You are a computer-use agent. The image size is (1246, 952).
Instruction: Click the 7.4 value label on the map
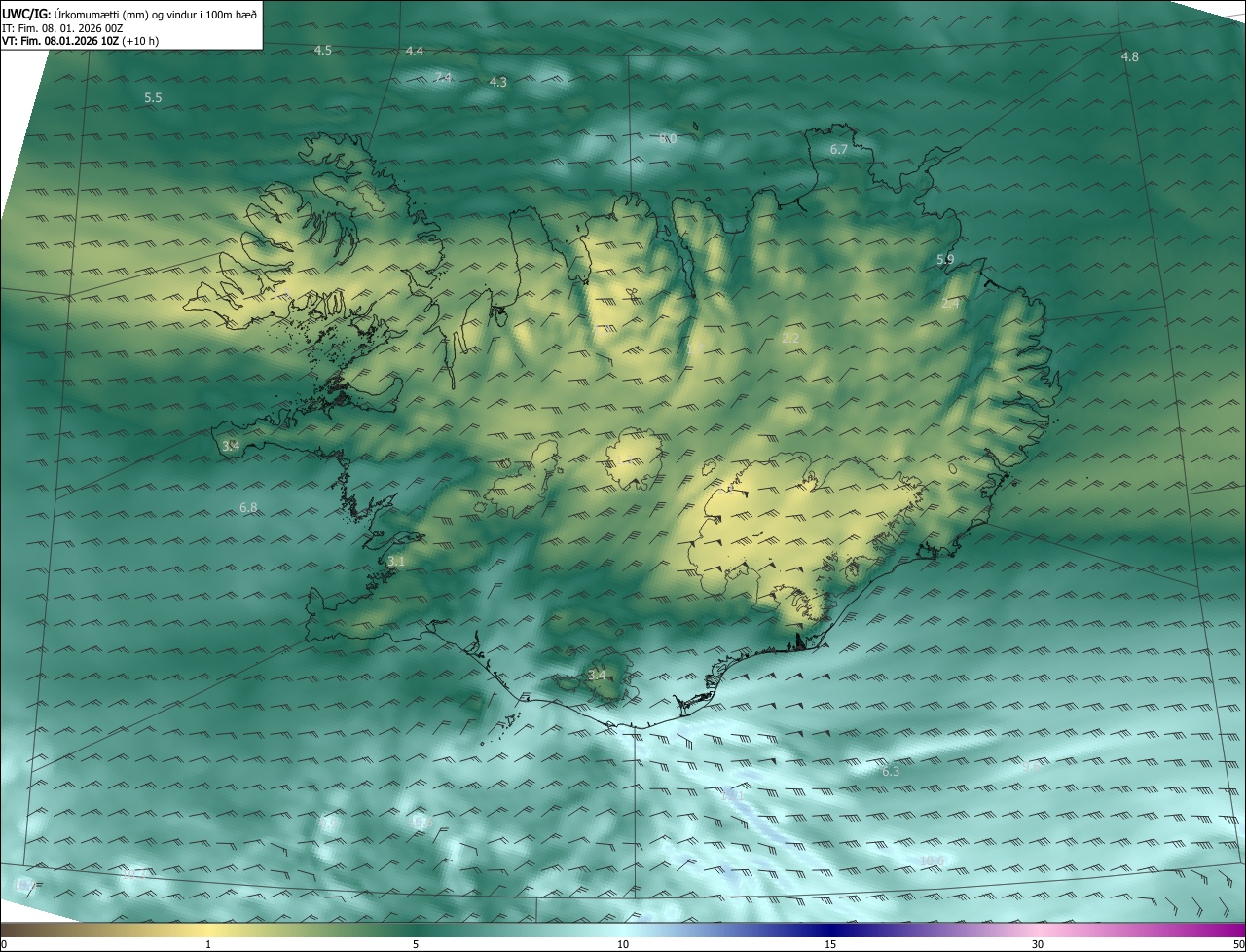tap(443, 77)
